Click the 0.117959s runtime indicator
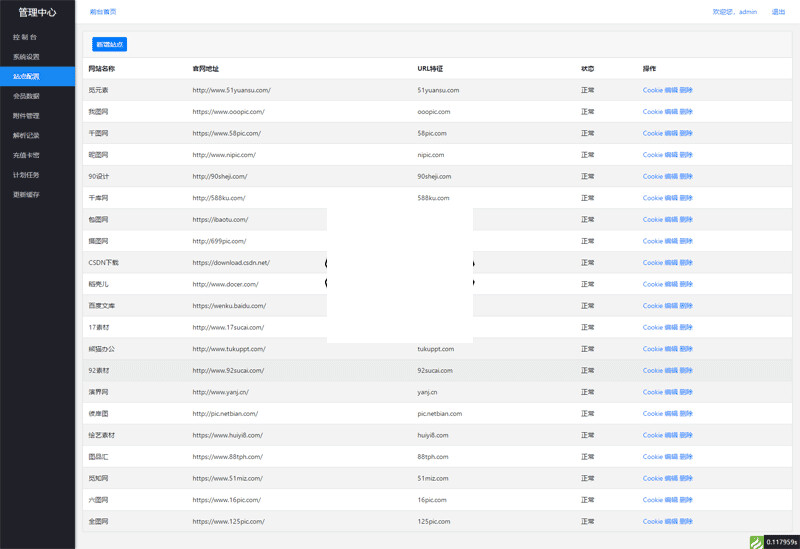800x549 pixels. [x=782, y=542]
